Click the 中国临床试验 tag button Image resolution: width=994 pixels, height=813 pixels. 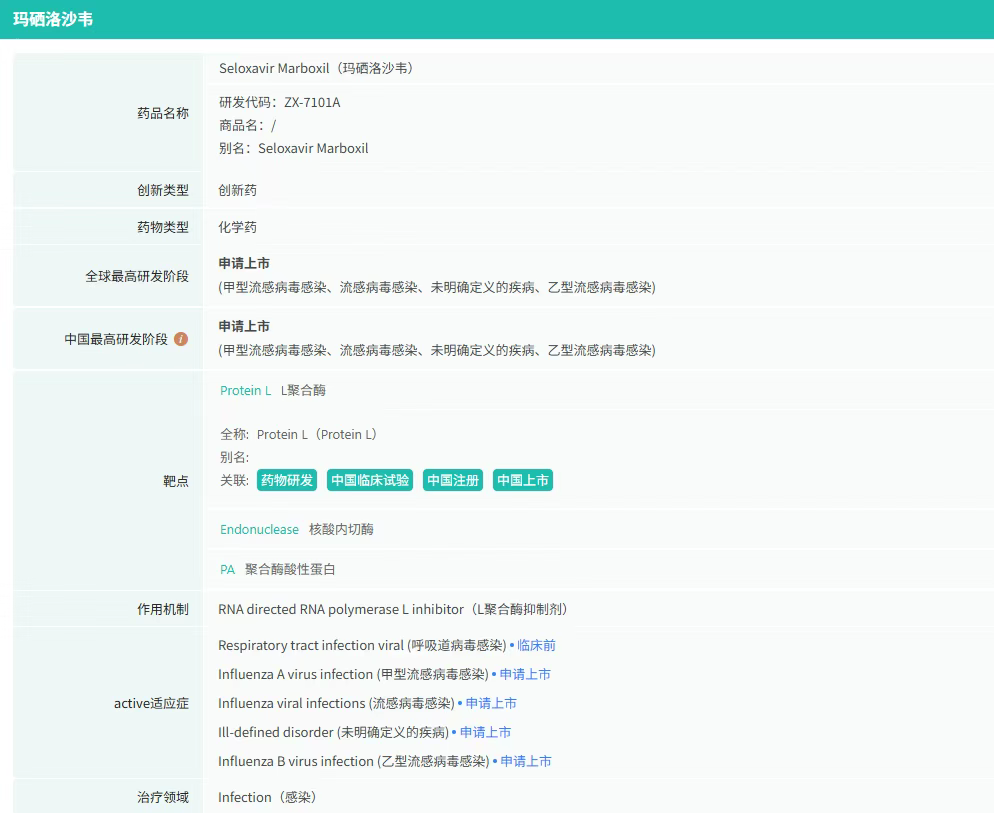coord(370,480)
